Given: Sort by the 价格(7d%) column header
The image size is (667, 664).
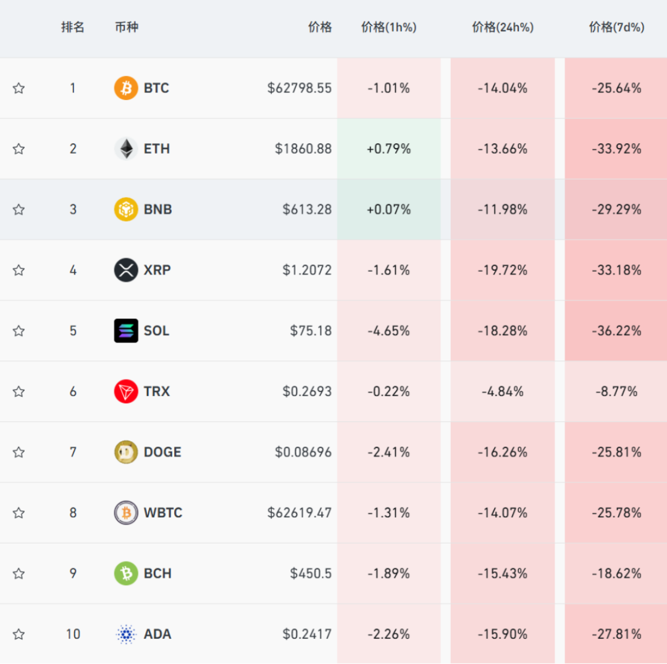Looking at the screenshot, I should (614, 28).
